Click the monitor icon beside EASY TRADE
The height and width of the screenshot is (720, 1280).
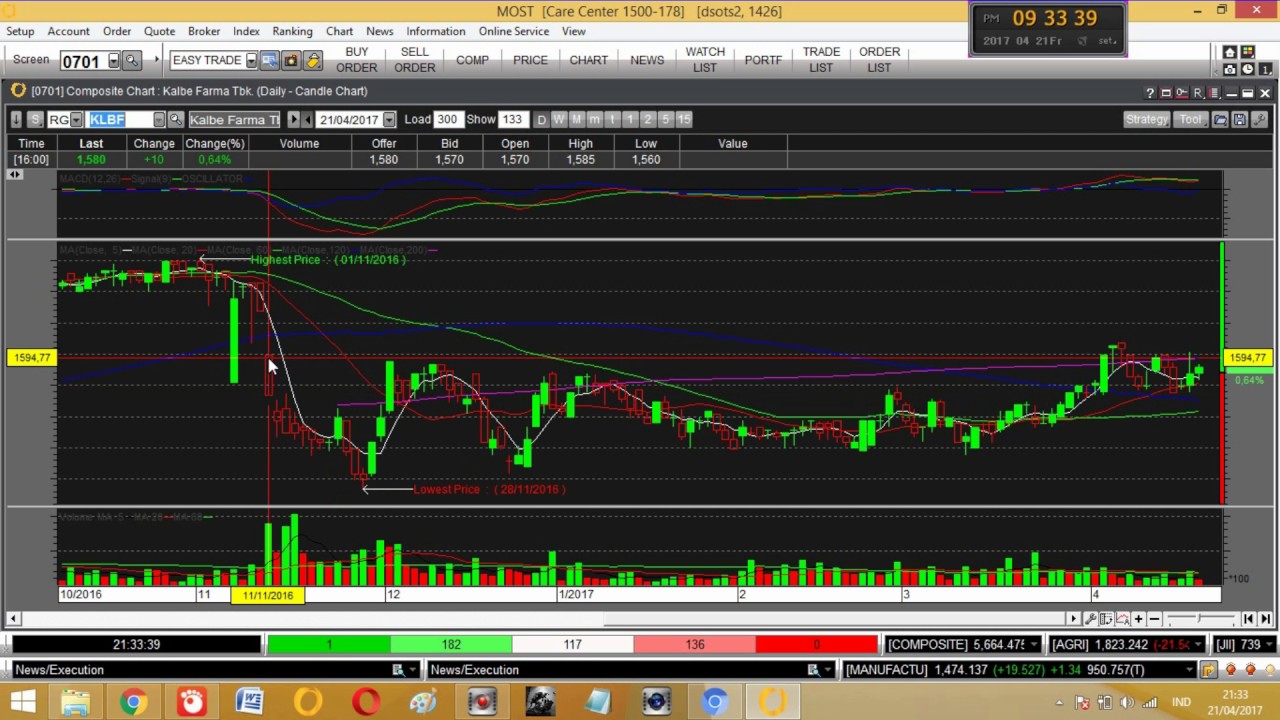tap(269, 60)
